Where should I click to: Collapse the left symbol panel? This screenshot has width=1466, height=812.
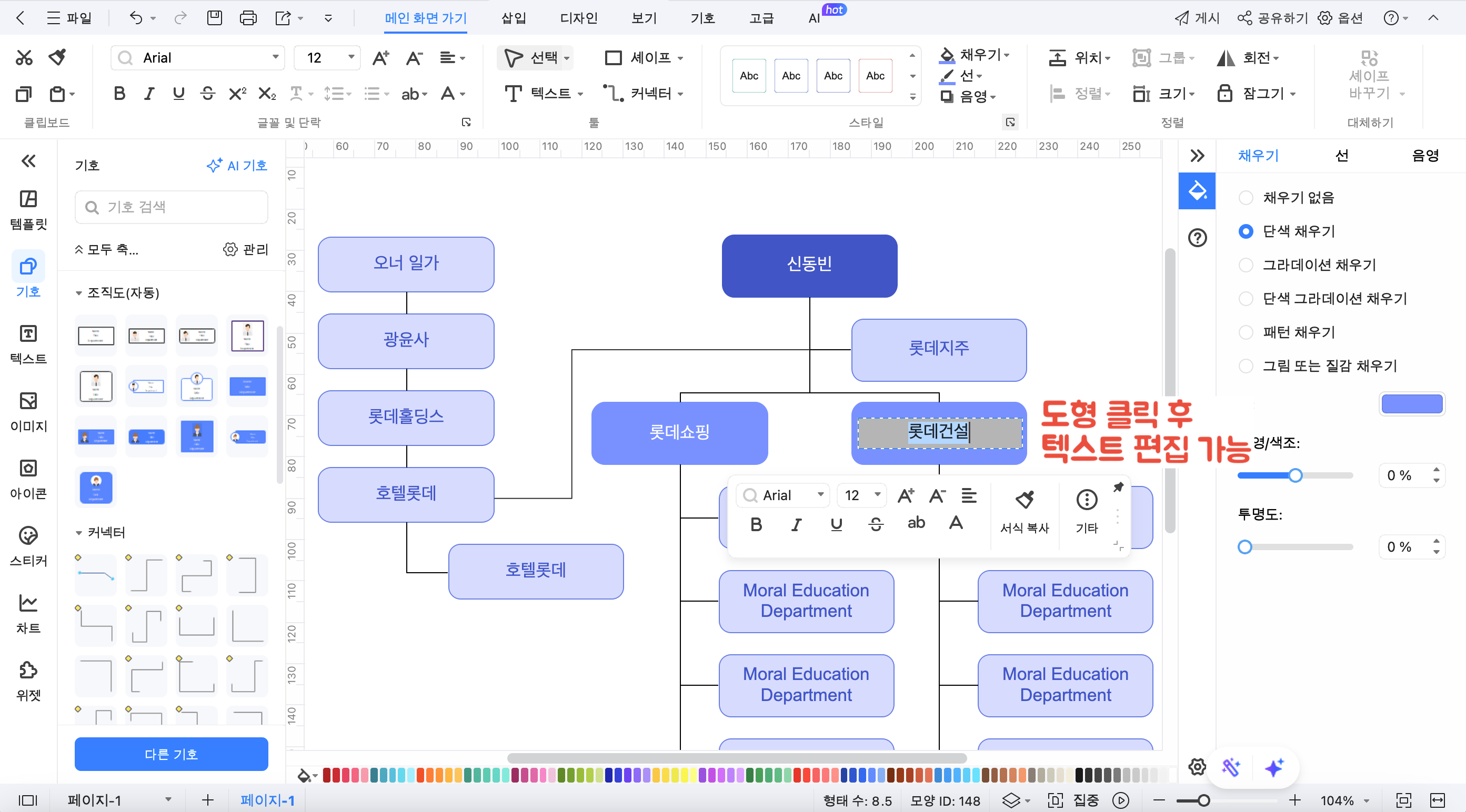point(28,161)
